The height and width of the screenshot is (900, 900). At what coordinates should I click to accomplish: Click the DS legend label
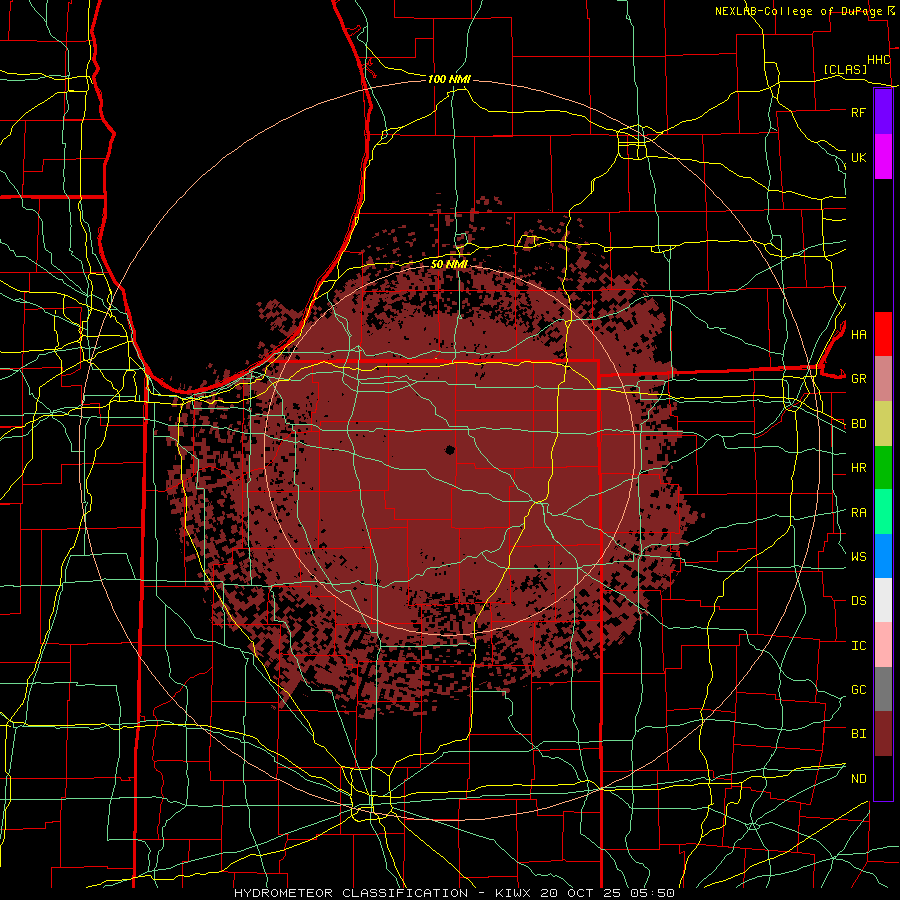point(859,601)
